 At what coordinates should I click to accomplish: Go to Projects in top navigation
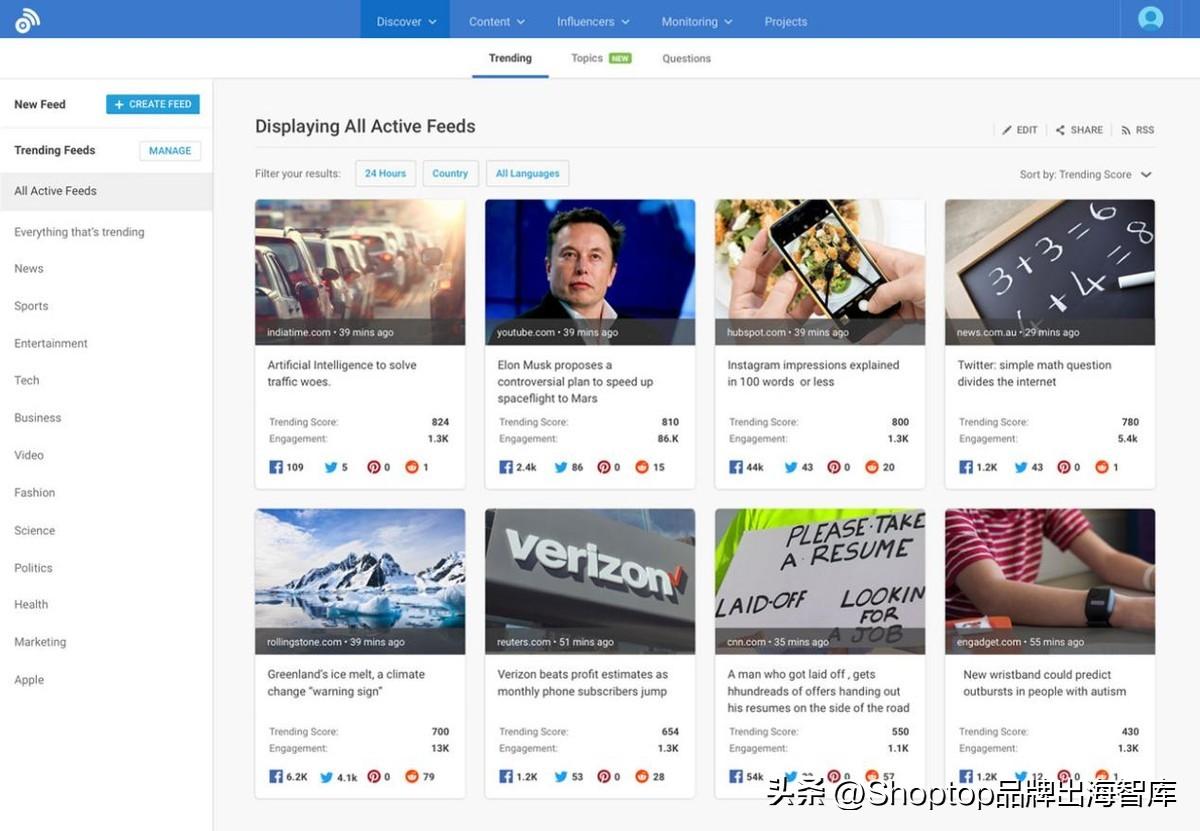[x=786, y=21]
